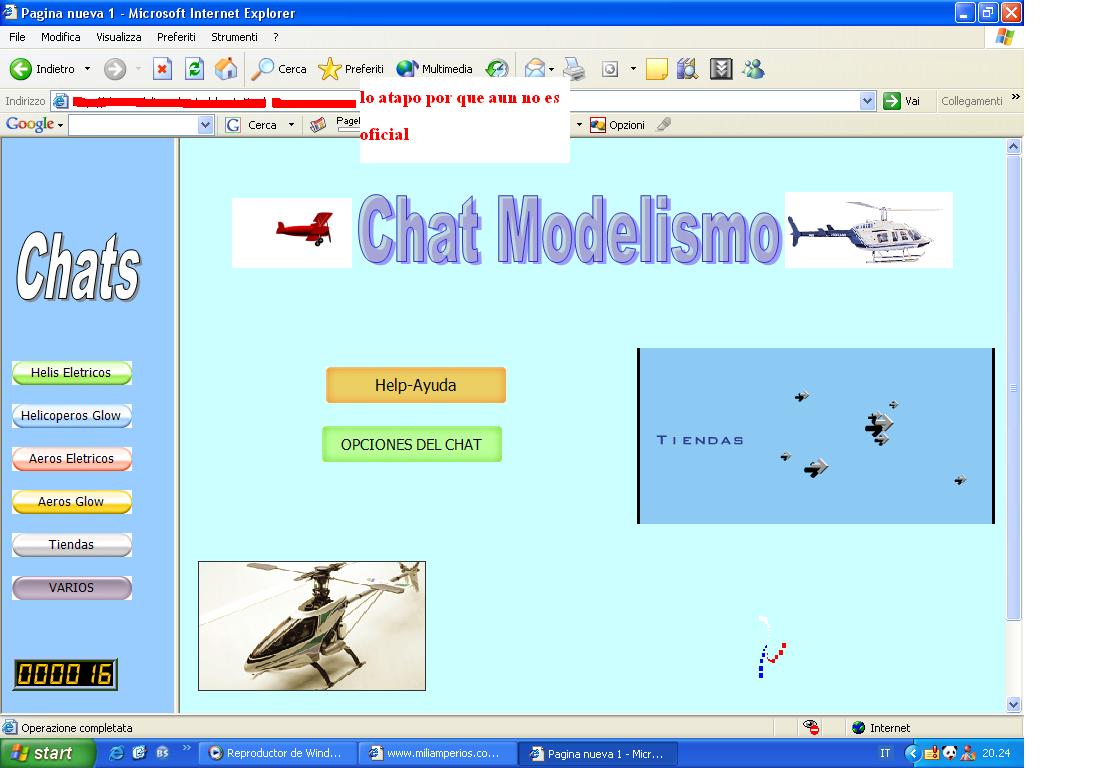1116x768 pixels.
Task: Open the Strumenti menu
Action: coord(234,37)
